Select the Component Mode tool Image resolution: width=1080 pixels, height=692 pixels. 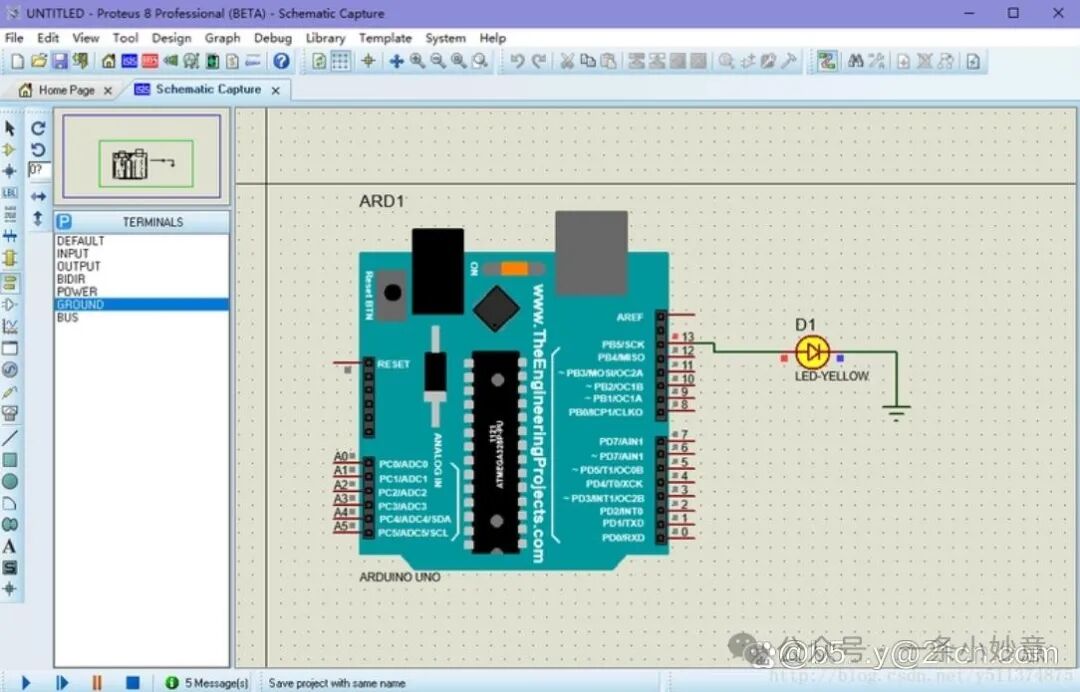click(10, 149)
